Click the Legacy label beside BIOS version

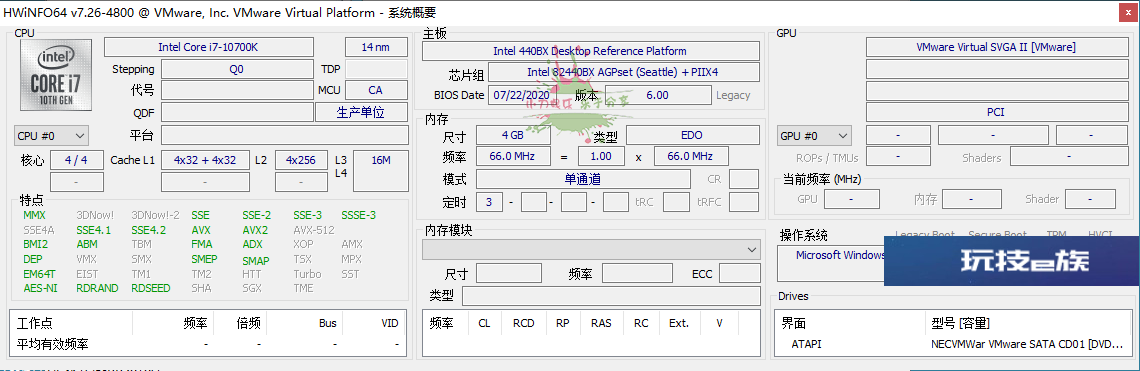pyautogui.click(x=733, y=95)
